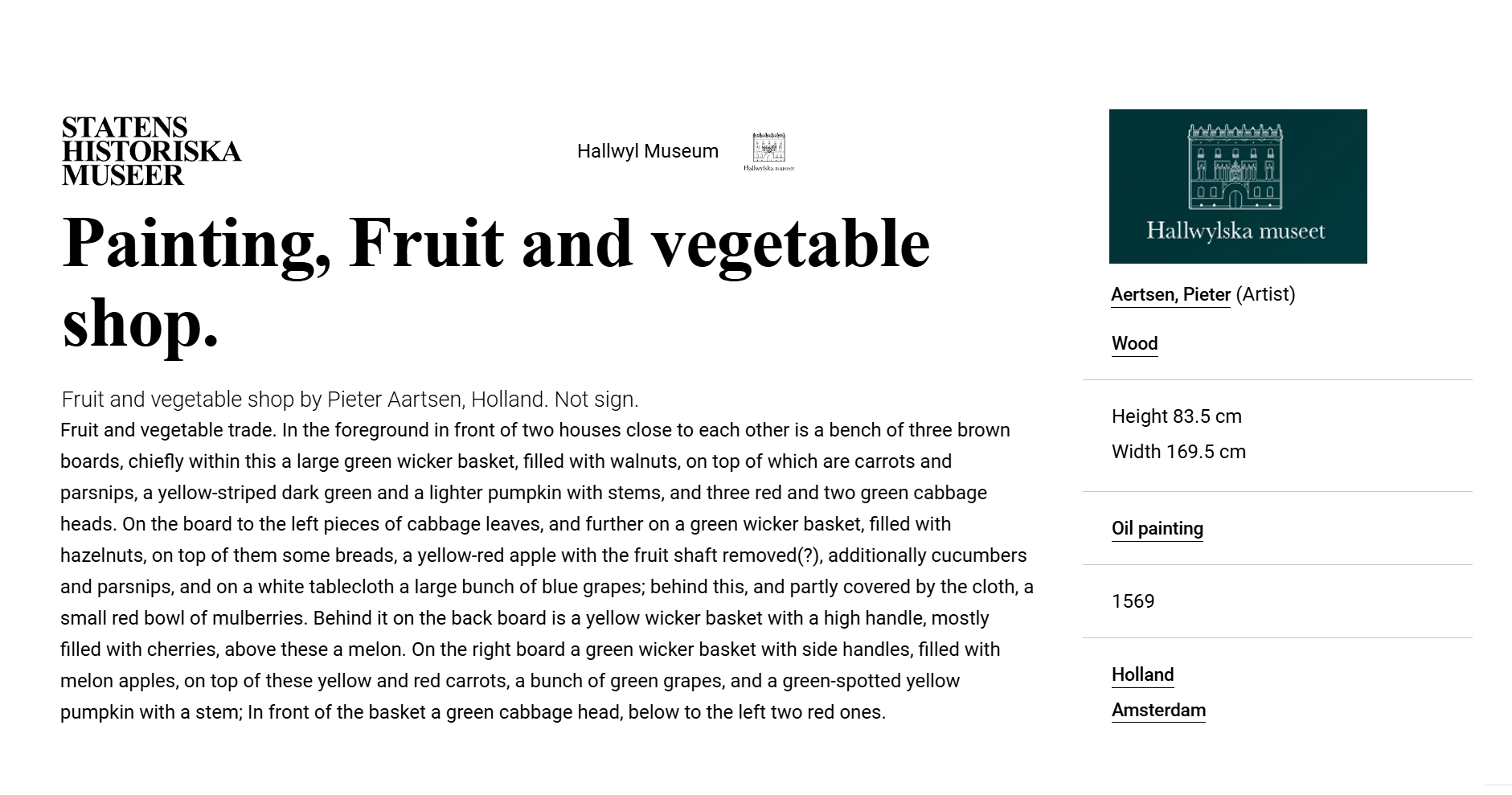This screenshot has height=795, width=1512.
Task: Click the (Artist) role label
Action: (x=1265, y=295)
